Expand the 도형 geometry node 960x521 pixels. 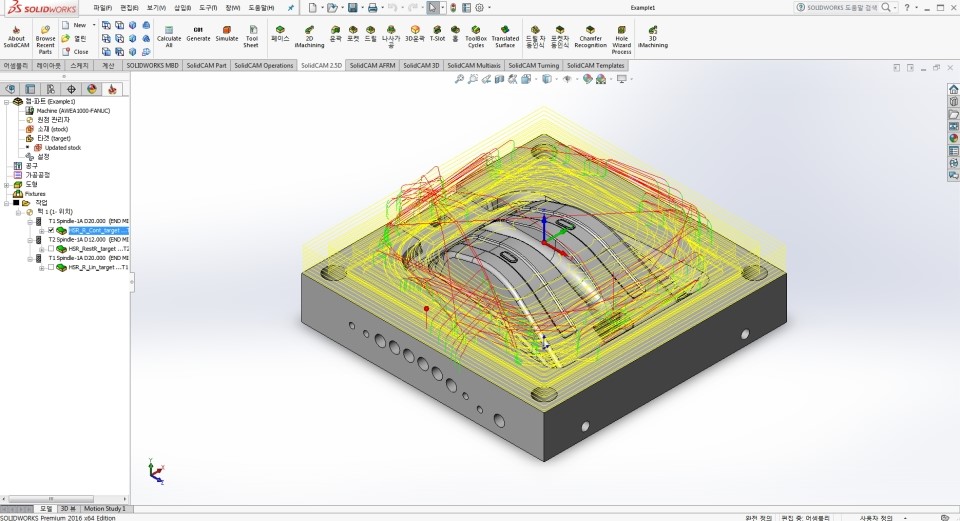6,185
